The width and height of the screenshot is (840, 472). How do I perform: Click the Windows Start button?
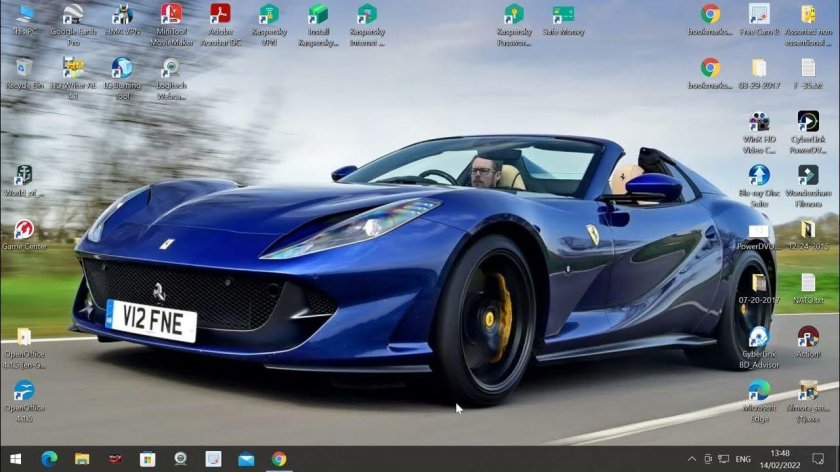click(16, 459)
